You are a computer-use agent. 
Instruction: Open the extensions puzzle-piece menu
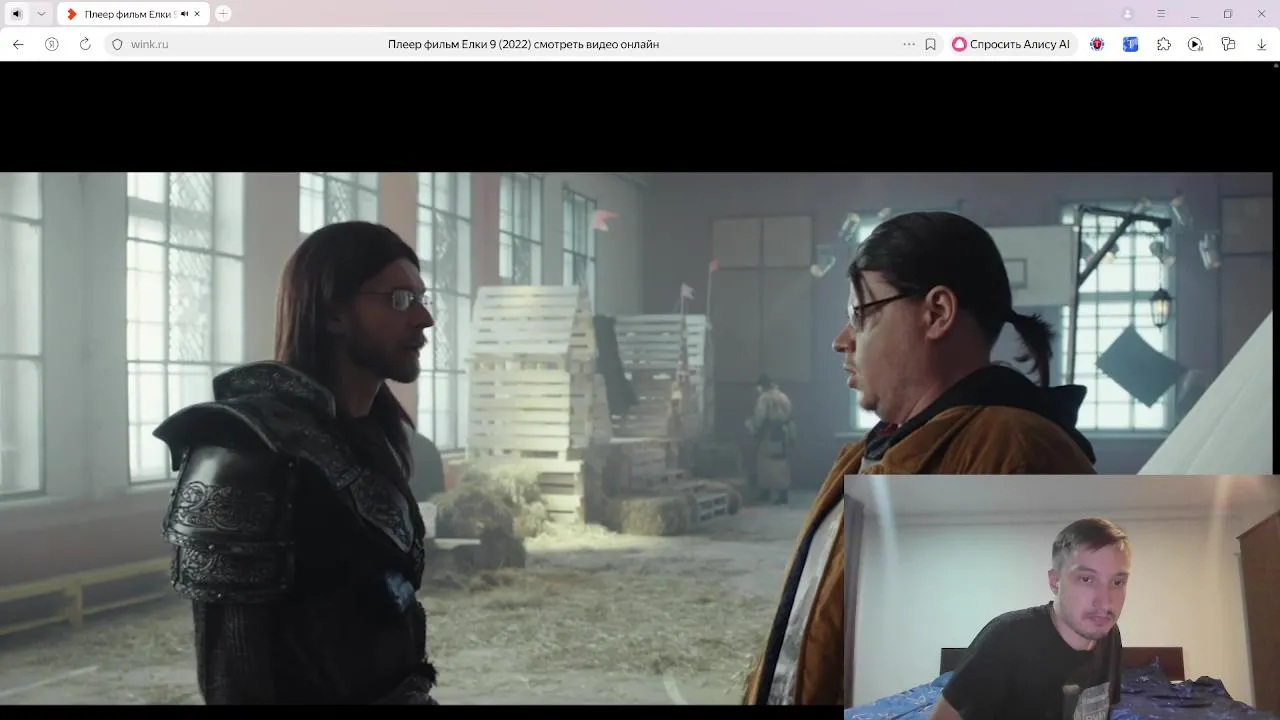(1163, 44)
